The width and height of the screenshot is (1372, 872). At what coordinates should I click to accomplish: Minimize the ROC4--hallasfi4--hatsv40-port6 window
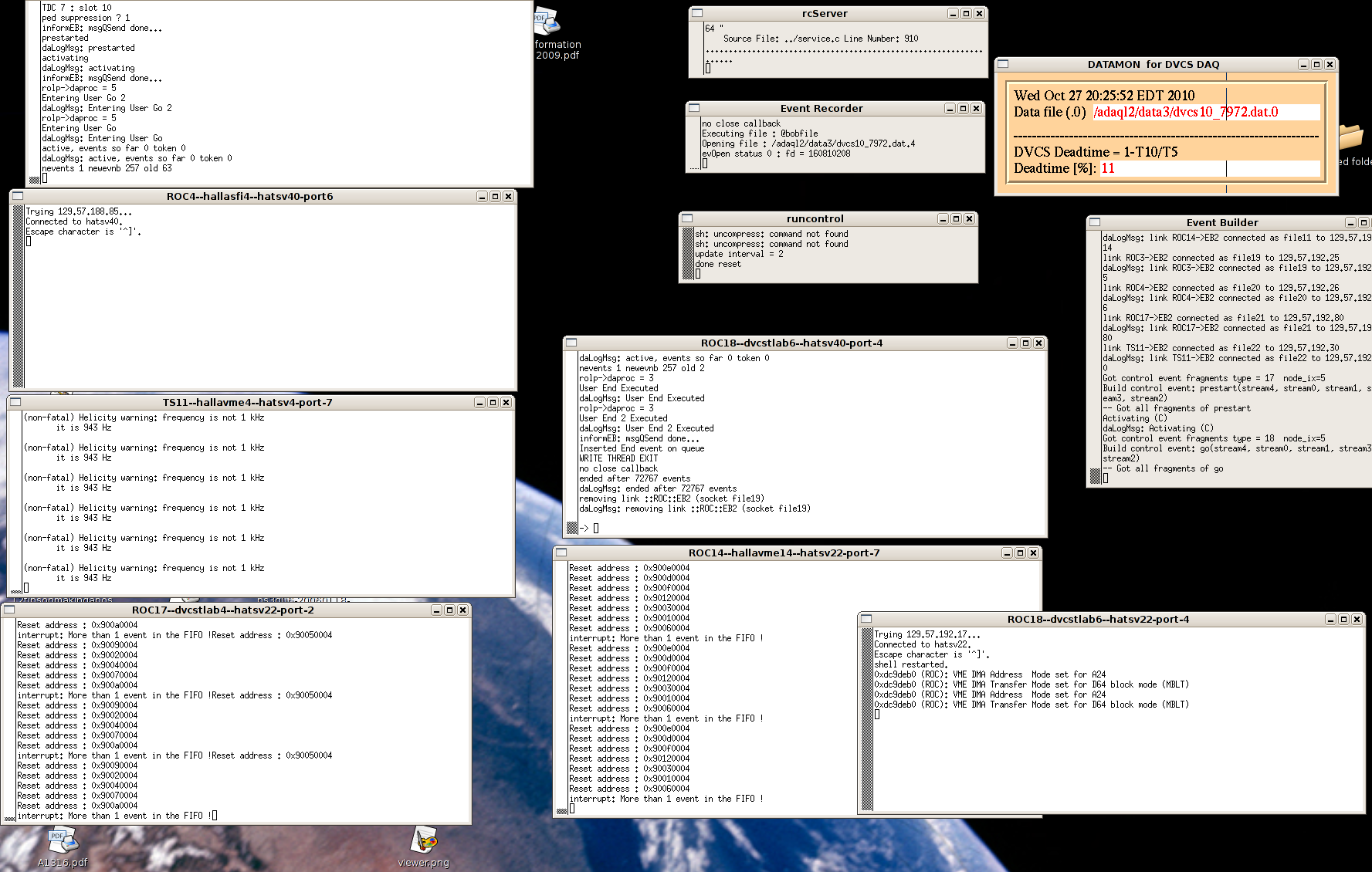[482, 197]
